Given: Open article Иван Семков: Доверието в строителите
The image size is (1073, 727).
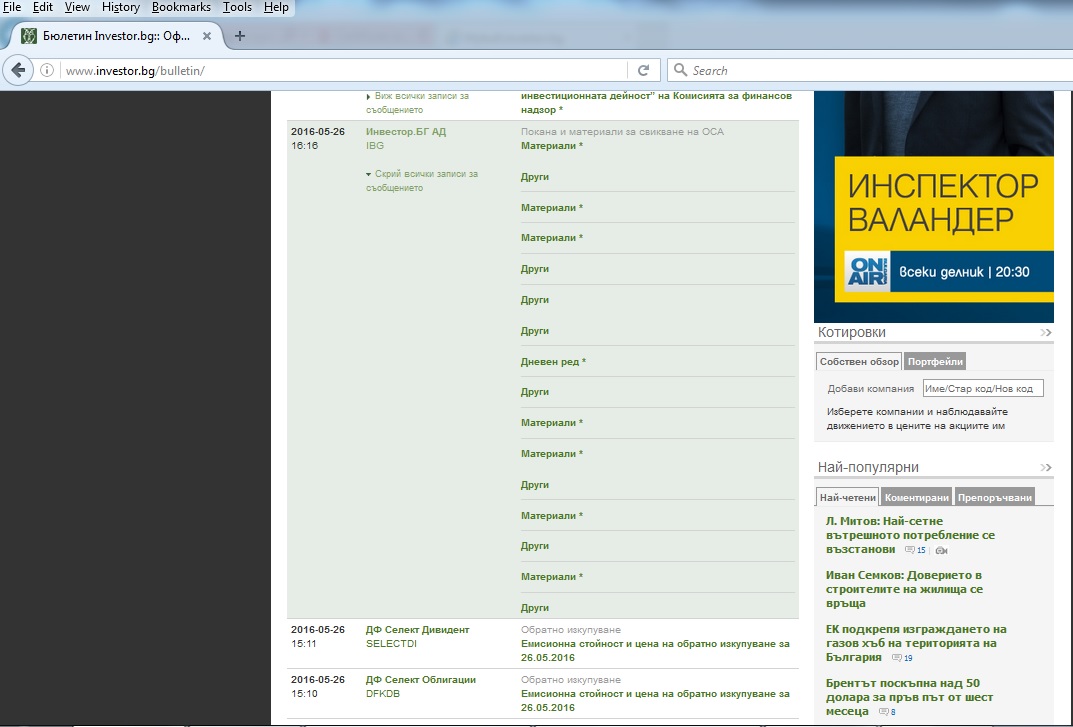Looking at the screenshot, I should point(904,589).
